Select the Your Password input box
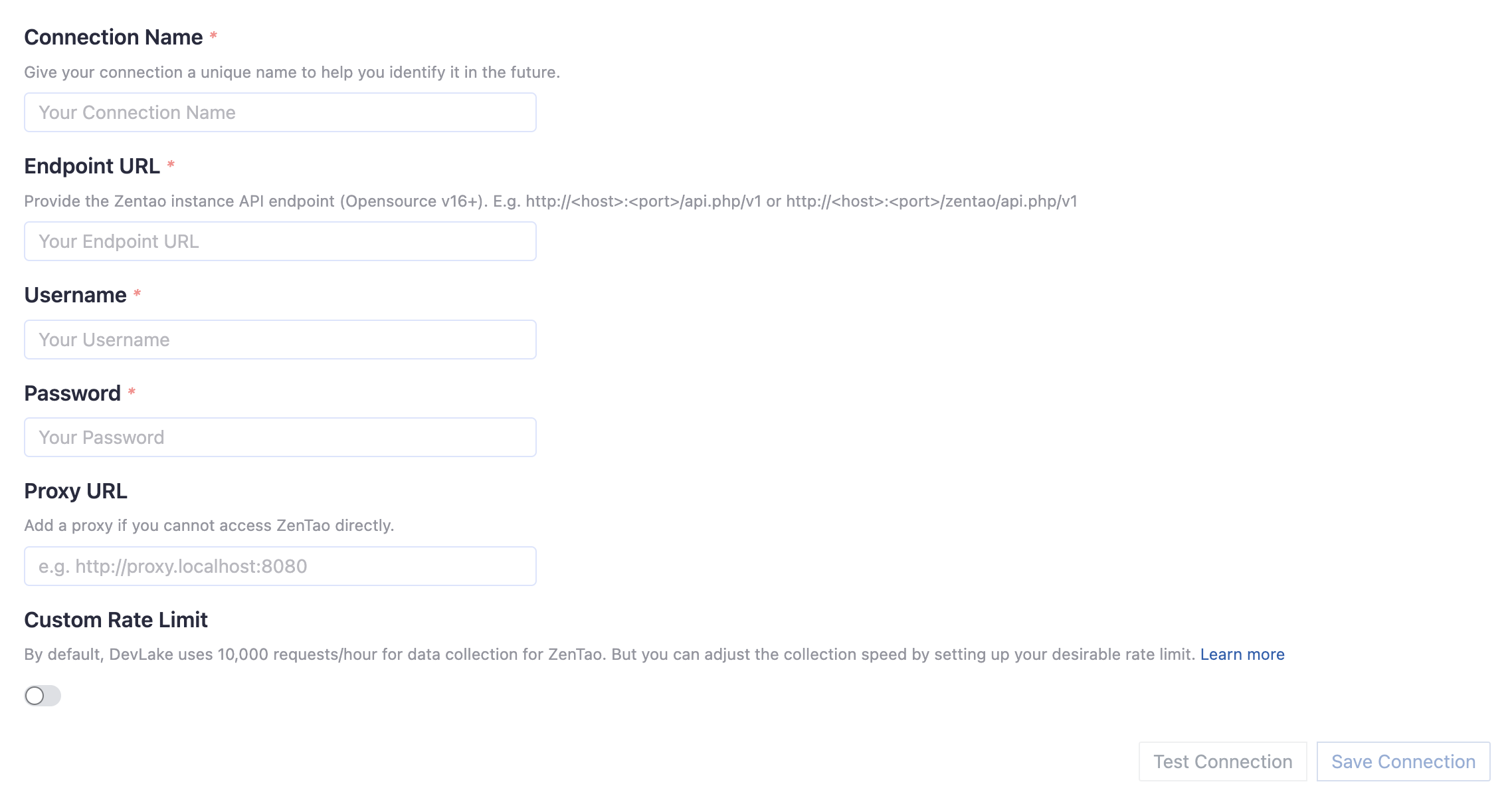The width and height of the screenshot is (1512, 808). (x=280, y=437)
